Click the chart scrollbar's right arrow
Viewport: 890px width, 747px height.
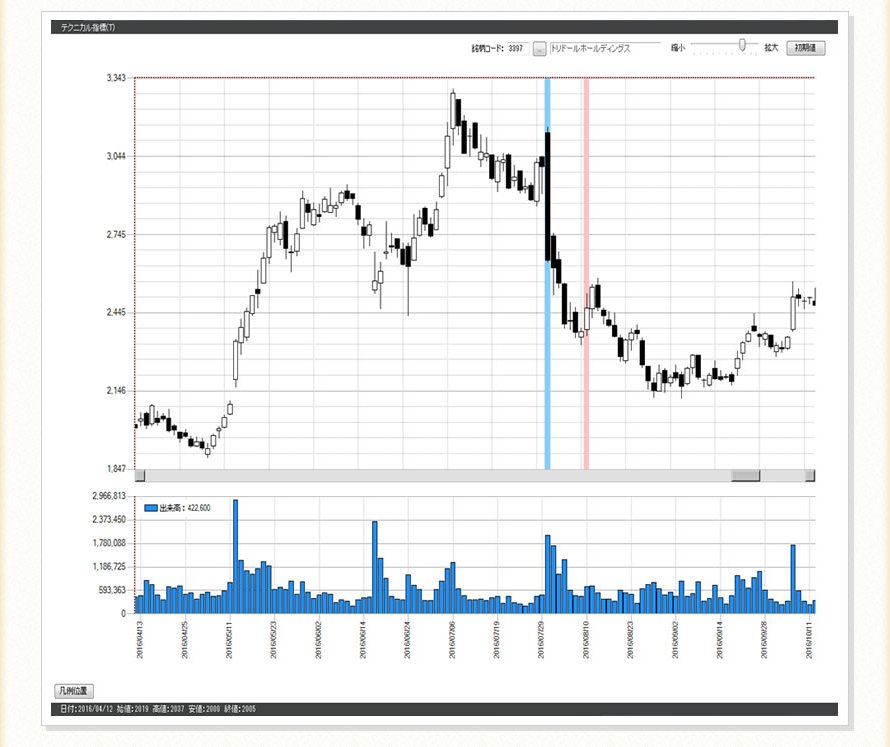pyautogui.click(x=810, y=476)
